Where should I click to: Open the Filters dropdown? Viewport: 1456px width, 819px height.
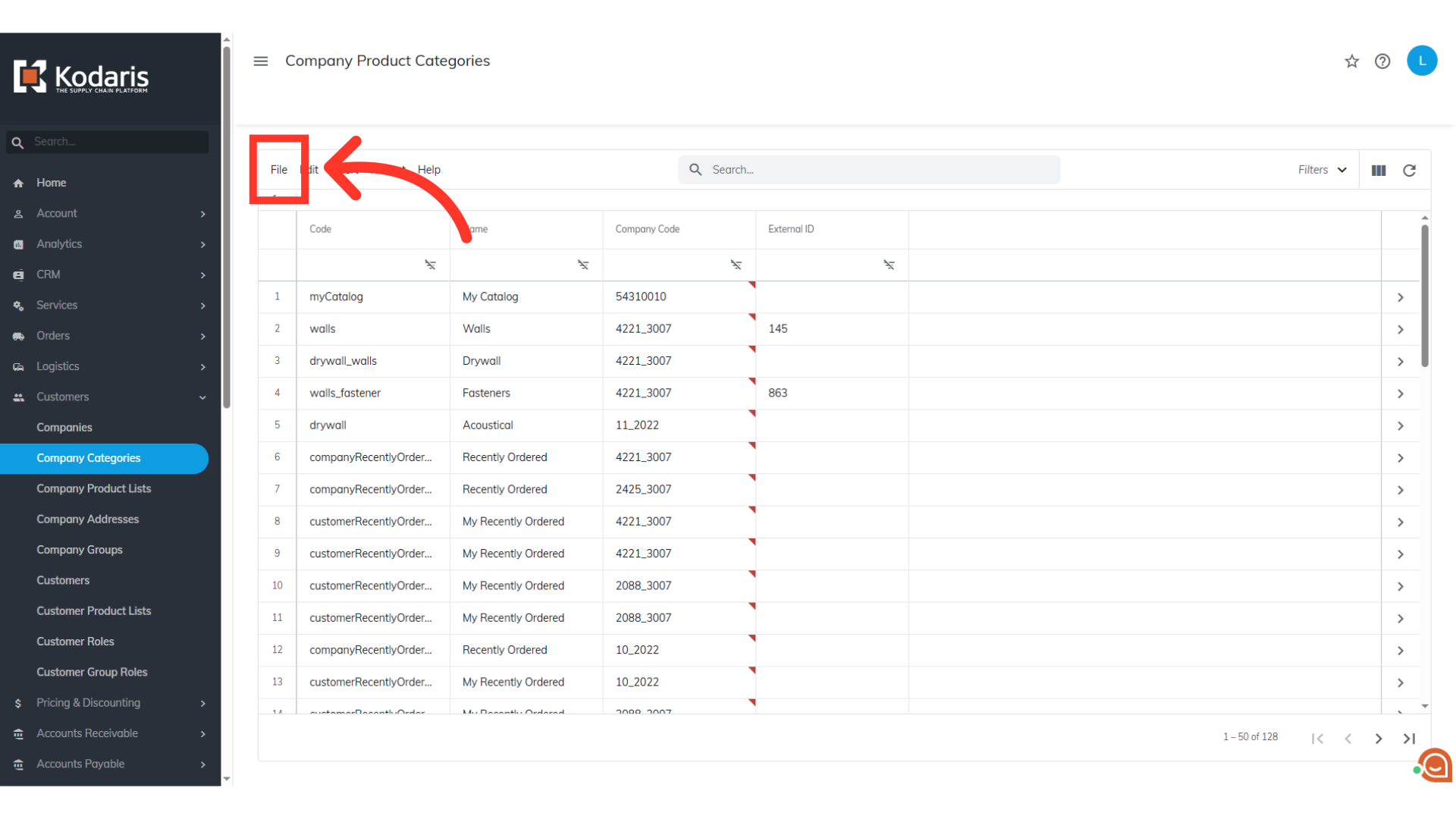pyautogui.click(x=1322, y=170)
